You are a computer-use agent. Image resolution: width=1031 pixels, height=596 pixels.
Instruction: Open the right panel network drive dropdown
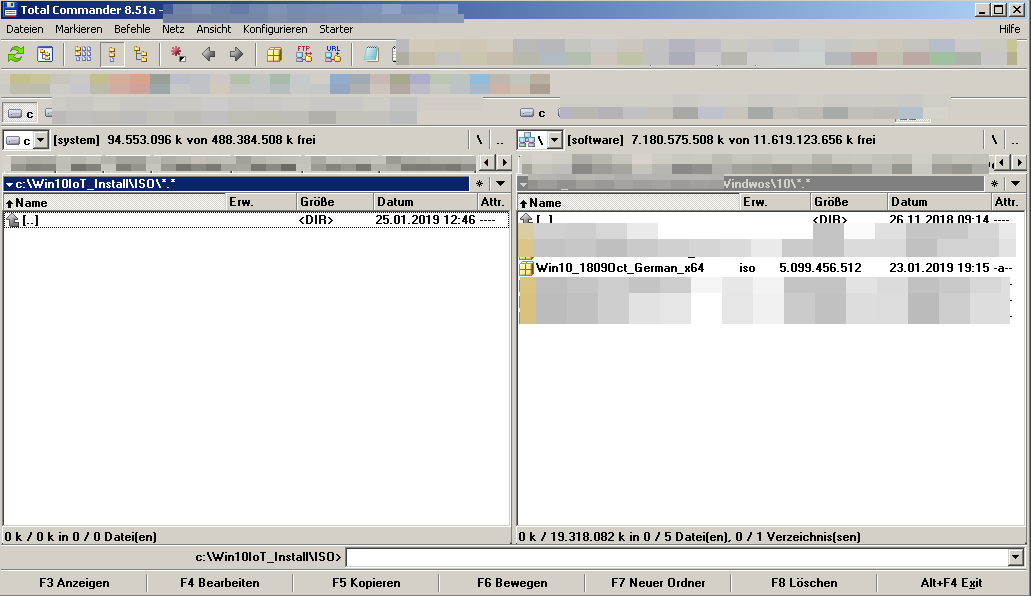tap(554, 140)
